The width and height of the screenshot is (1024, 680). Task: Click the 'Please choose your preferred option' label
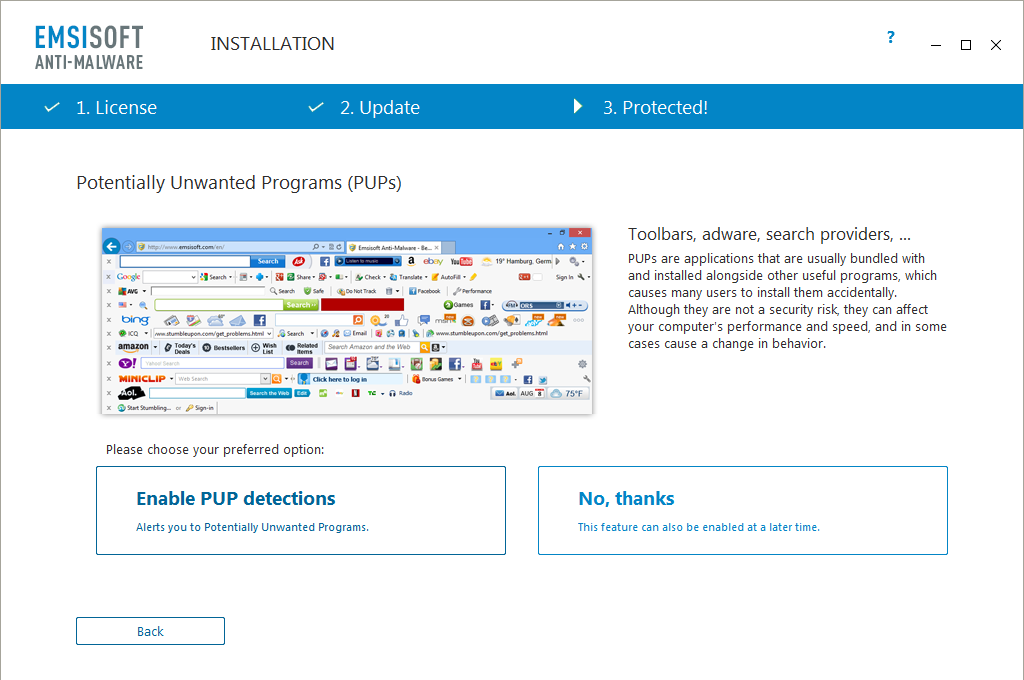pyautogui.click(x=215, y=450)
